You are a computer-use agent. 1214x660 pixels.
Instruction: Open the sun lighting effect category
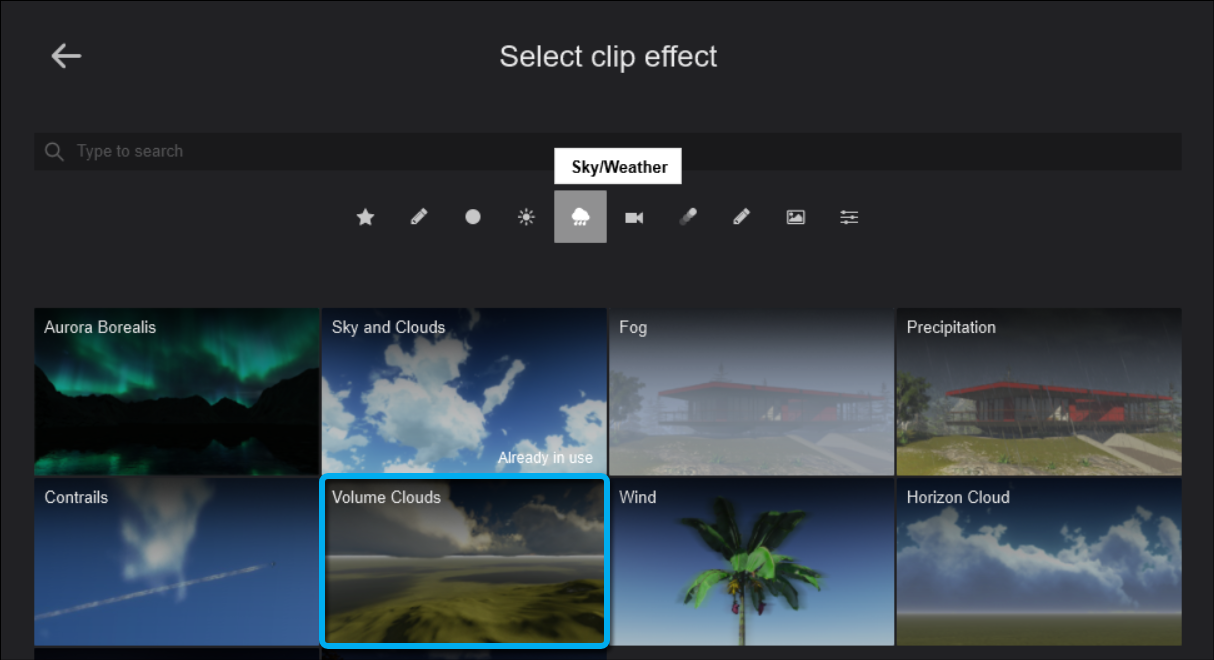tap(526, 217)
